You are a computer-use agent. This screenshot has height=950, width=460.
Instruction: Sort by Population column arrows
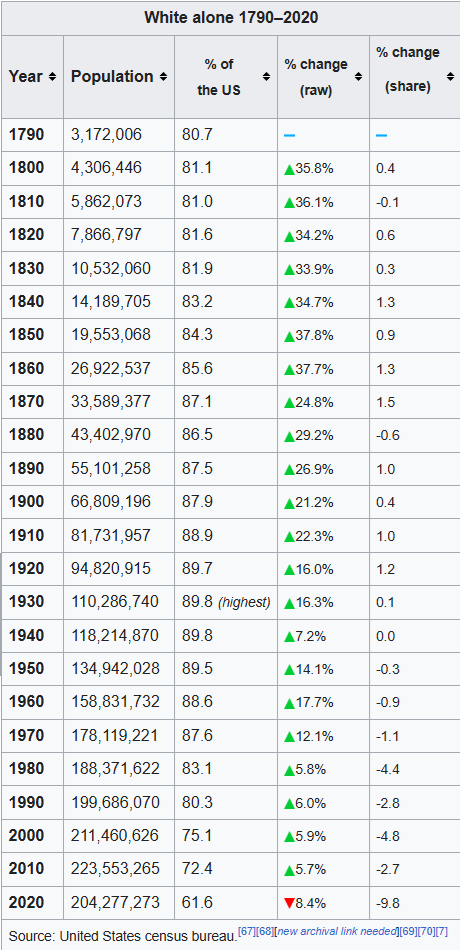coord(164,77)
